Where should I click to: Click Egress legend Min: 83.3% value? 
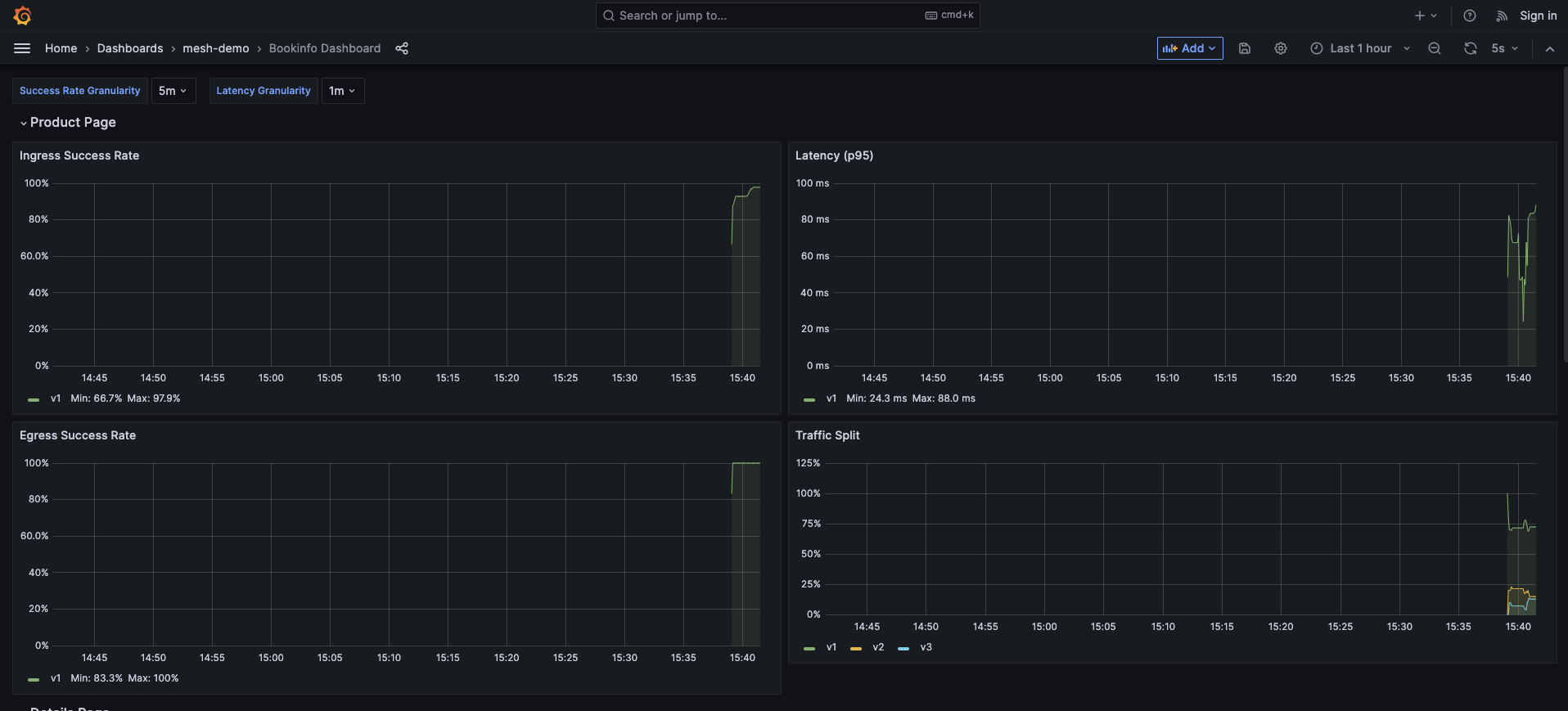[x=97, y=678]
